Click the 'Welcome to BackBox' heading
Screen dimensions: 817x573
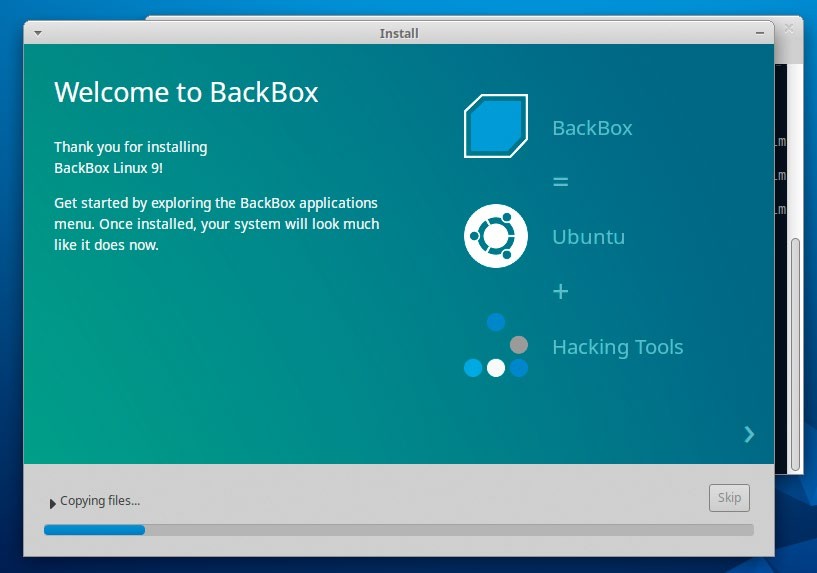[x=186, y=92]
